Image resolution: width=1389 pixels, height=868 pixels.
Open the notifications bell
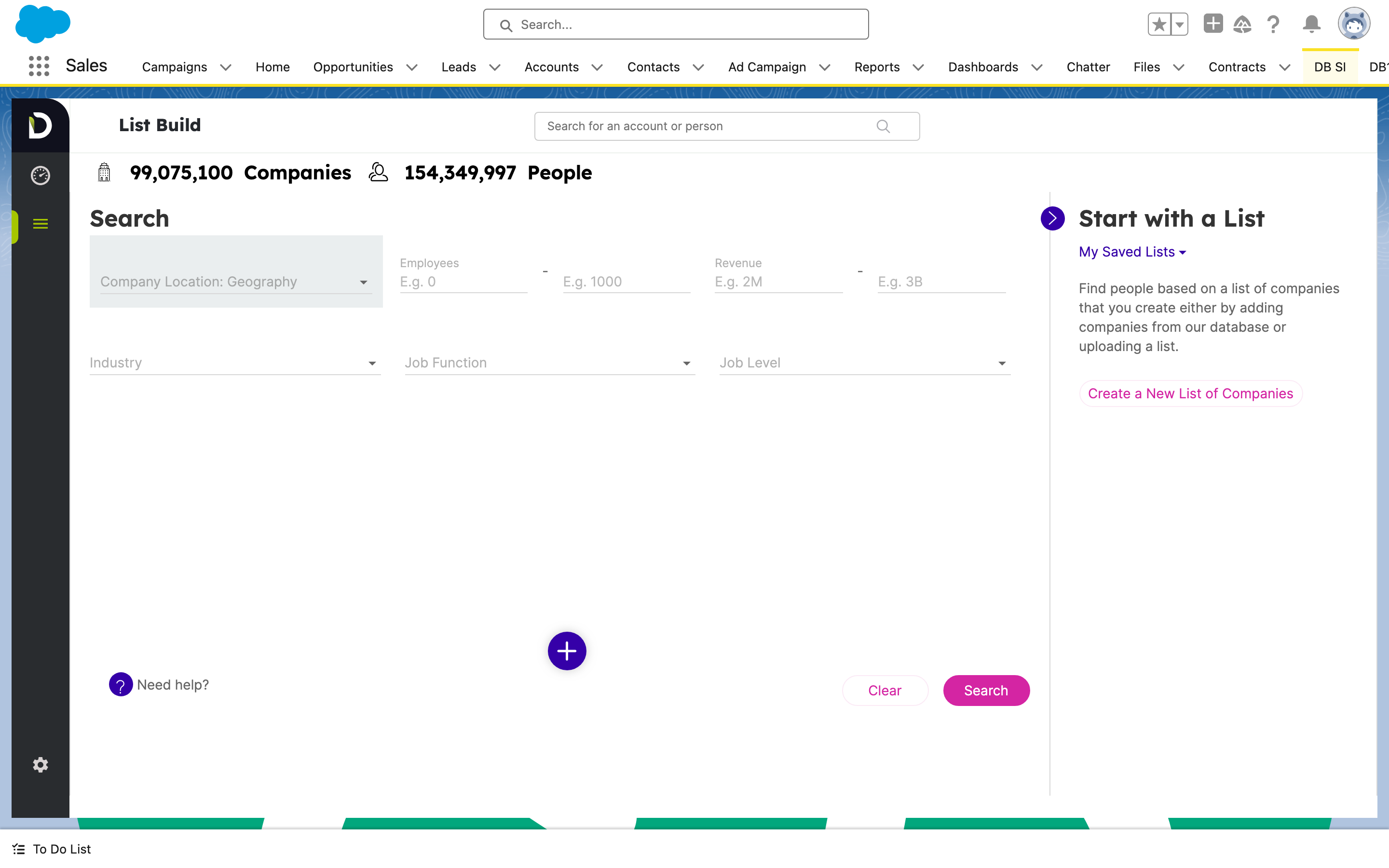click(1311, 25)
